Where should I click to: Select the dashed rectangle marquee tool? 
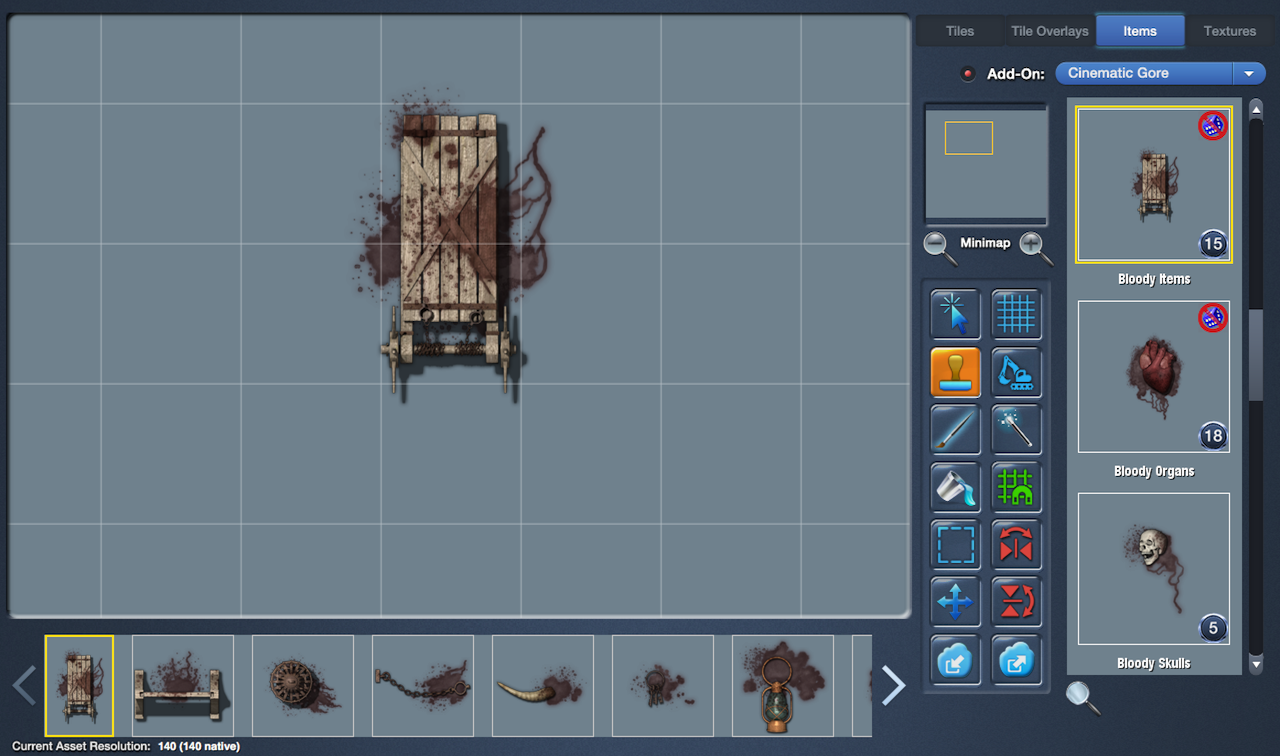click(x=955, y=545)
